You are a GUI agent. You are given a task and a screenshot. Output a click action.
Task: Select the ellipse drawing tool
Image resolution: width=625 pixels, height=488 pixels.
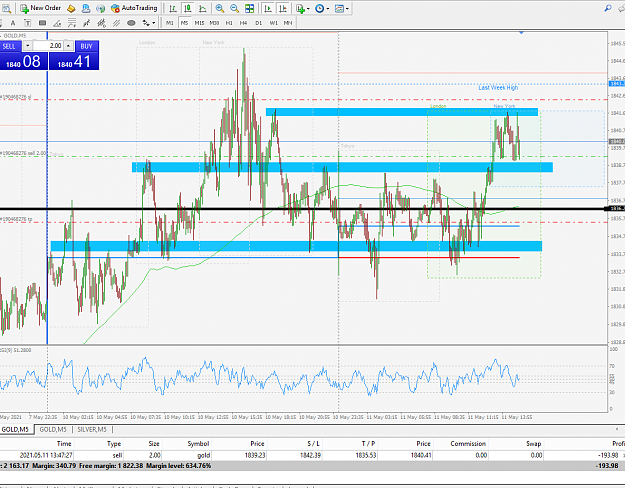(x=131, y=23)
